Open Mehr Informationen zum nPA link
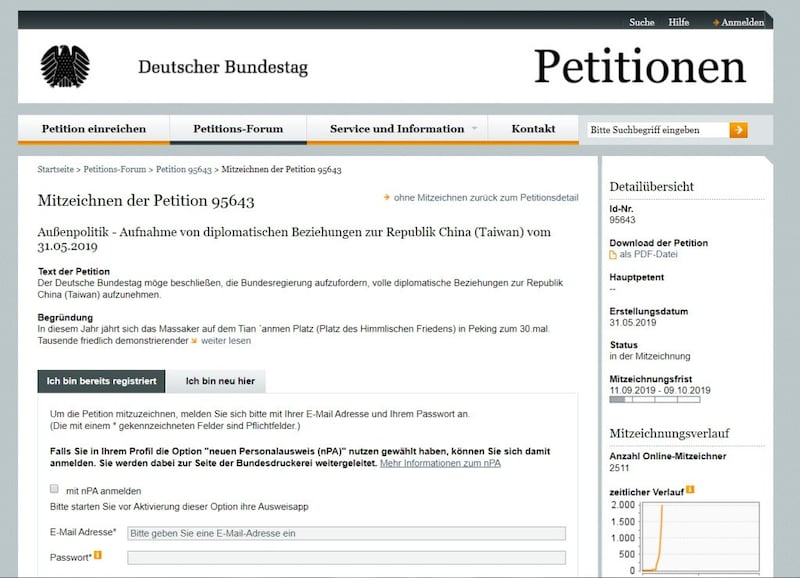Image resolution: width=800 pixels, height=578 pixels. (440, 463)
